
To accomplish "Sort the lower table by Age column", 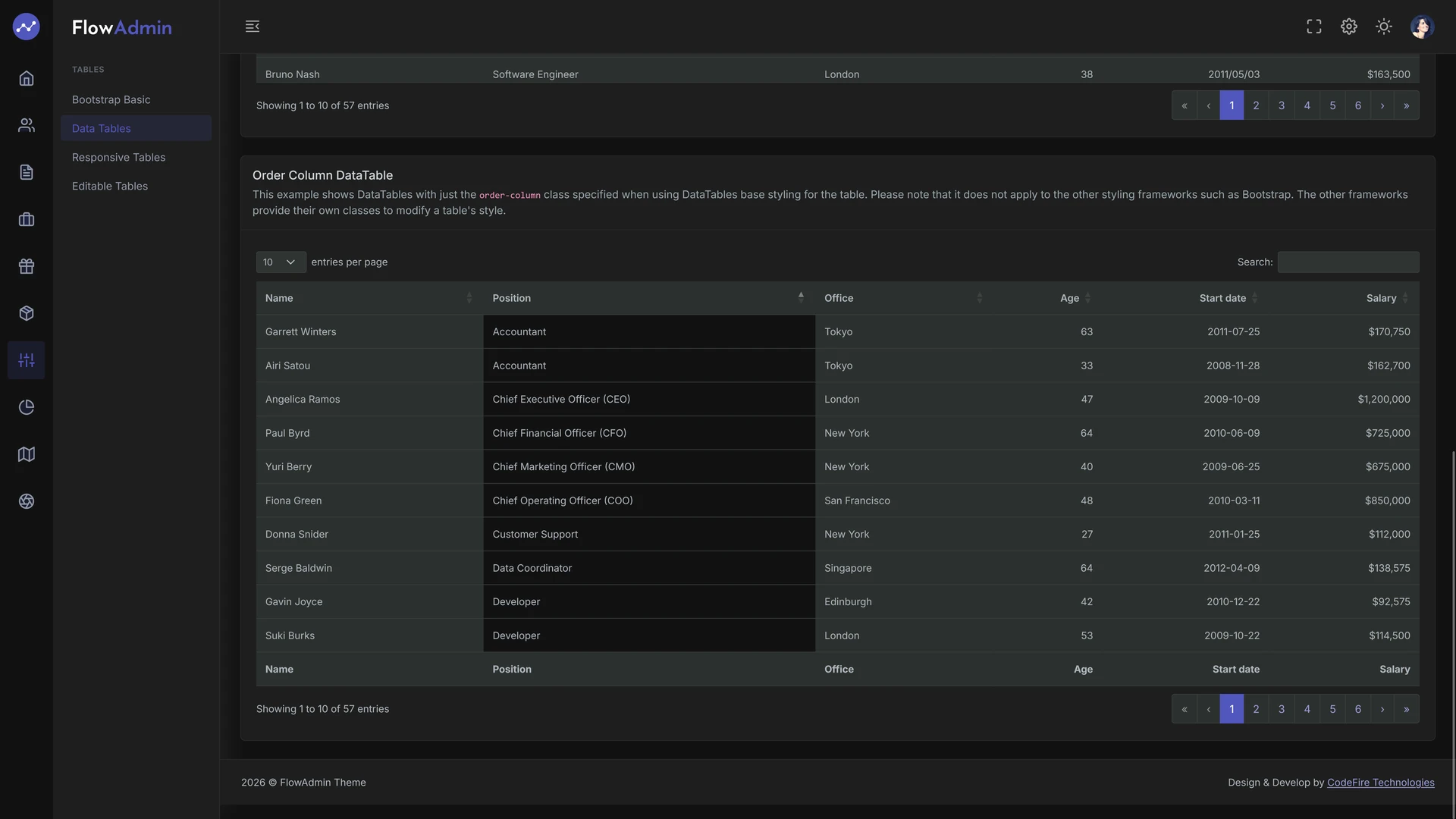I will click(1047, 298).
